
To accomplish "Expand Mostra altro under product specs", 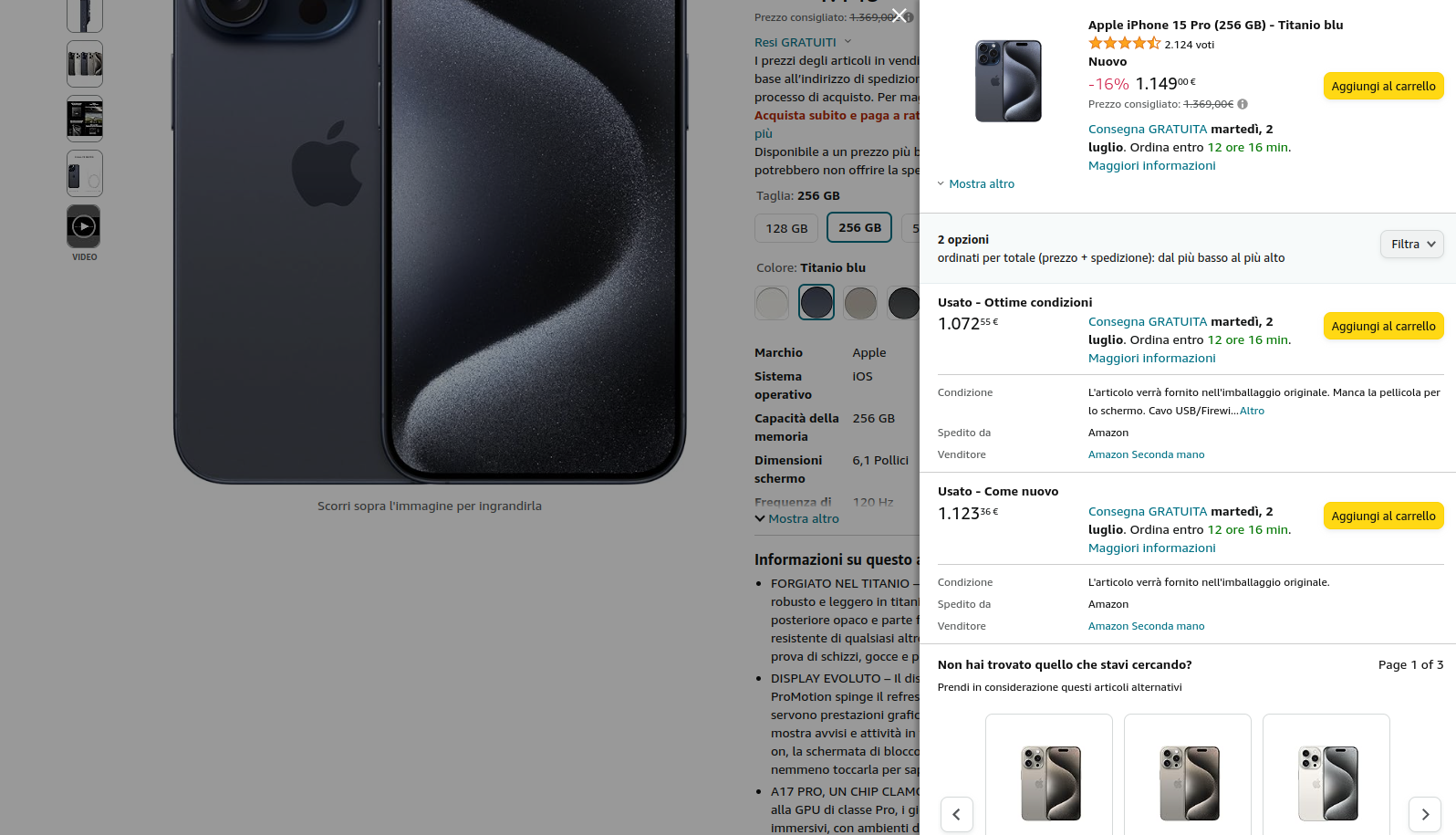I will click(x=796, y=518).
